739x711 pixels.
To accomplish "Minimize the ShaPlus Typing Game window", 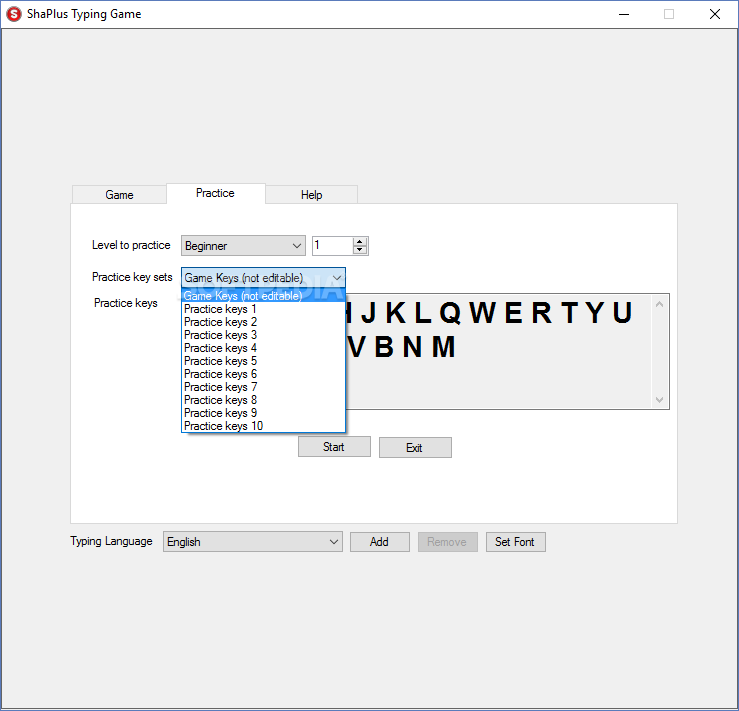I will pos(624,14).
